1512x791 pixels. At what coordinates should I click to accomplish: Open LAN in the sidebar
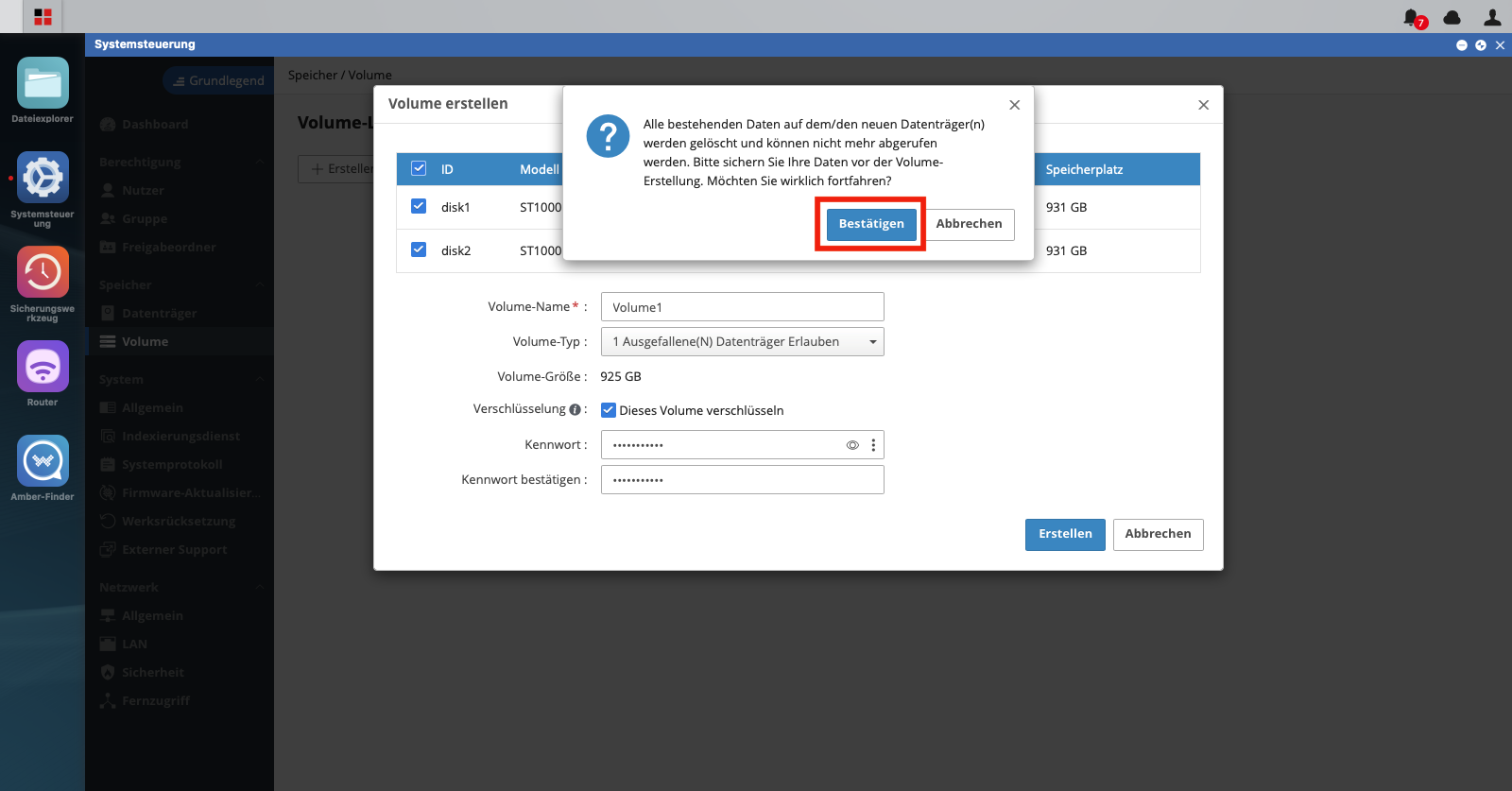tap(180, 644)
